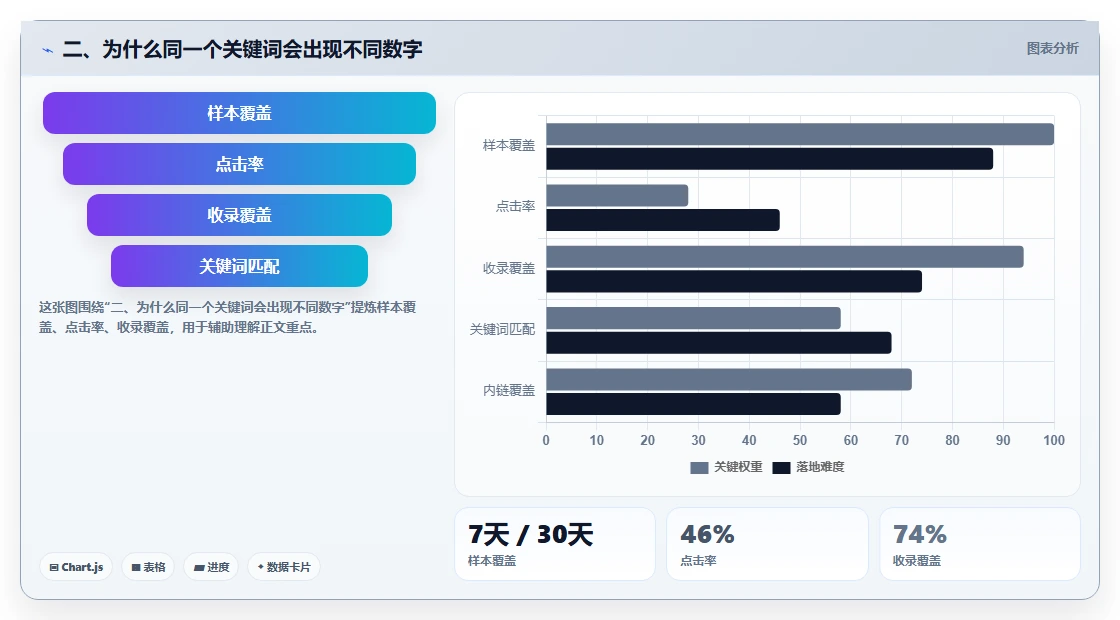Click the 落地难度 legend color box
Viewport: 1120px width, 620px height.
pyautogui.click(x=781, y=468)
